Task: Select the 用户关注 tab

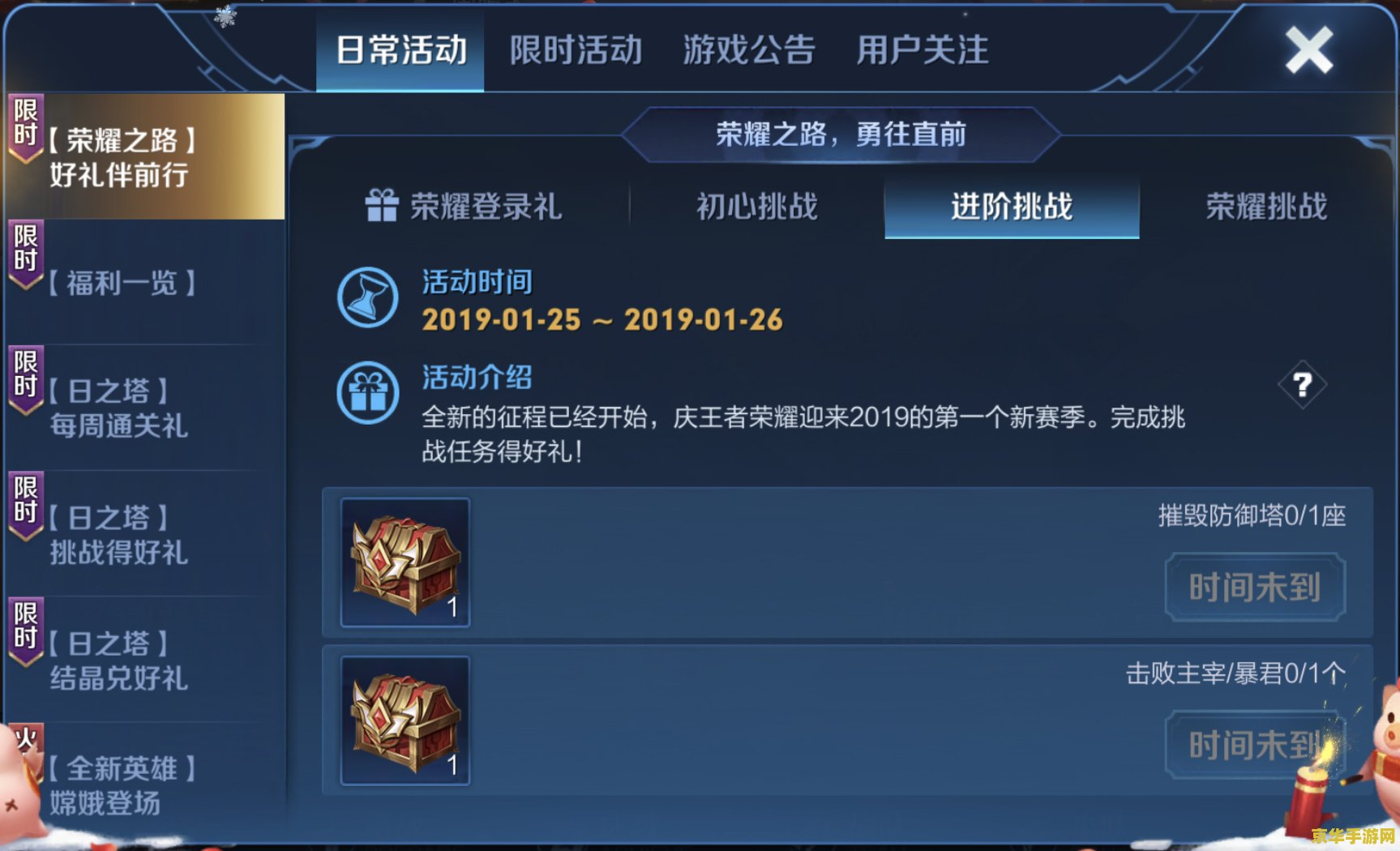Action: [923, 50]
